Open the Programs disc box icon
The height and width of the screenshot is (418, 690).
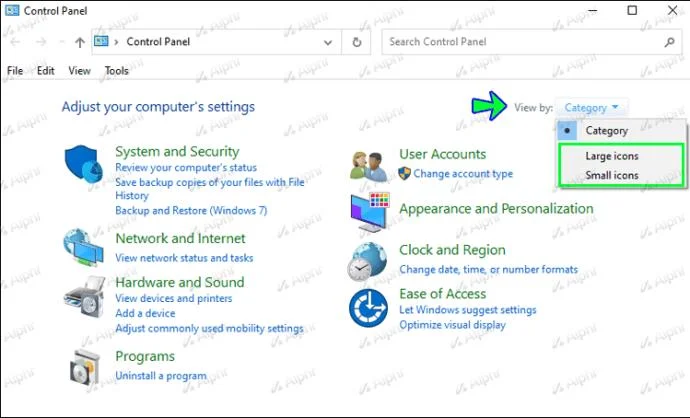pos(84,368)
